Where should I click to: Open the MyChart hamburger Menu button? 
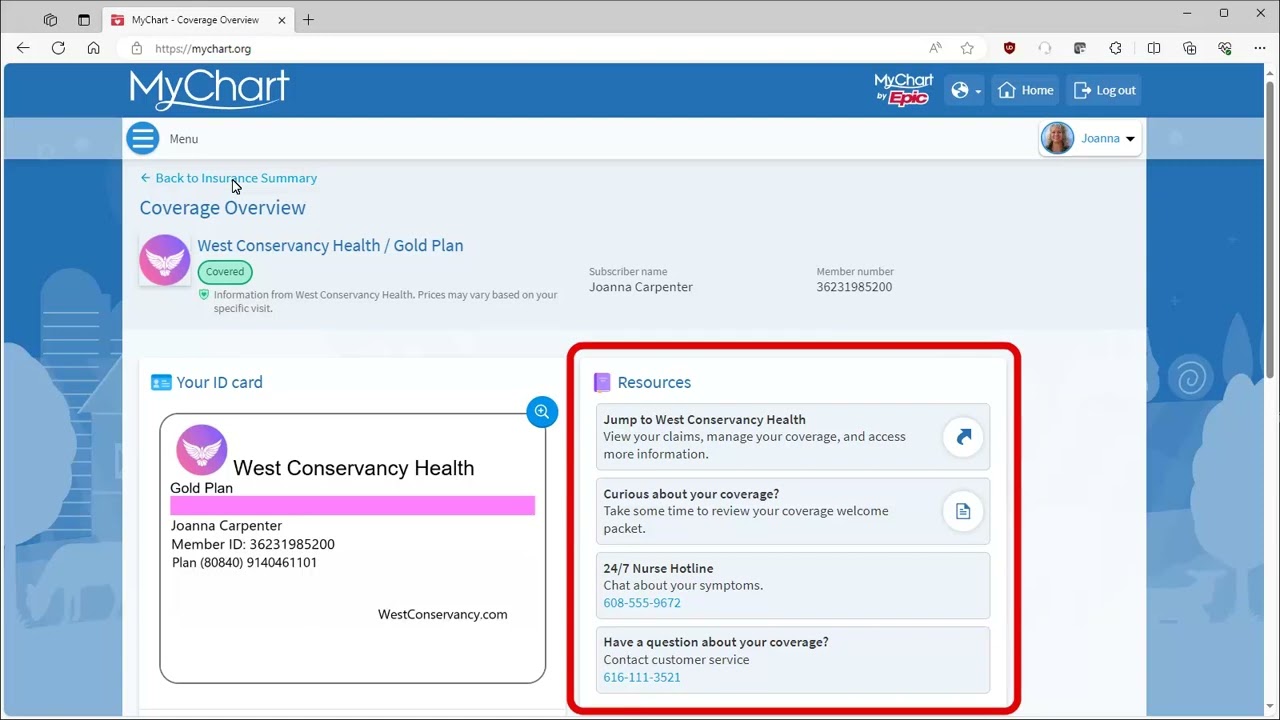(143, 138)
